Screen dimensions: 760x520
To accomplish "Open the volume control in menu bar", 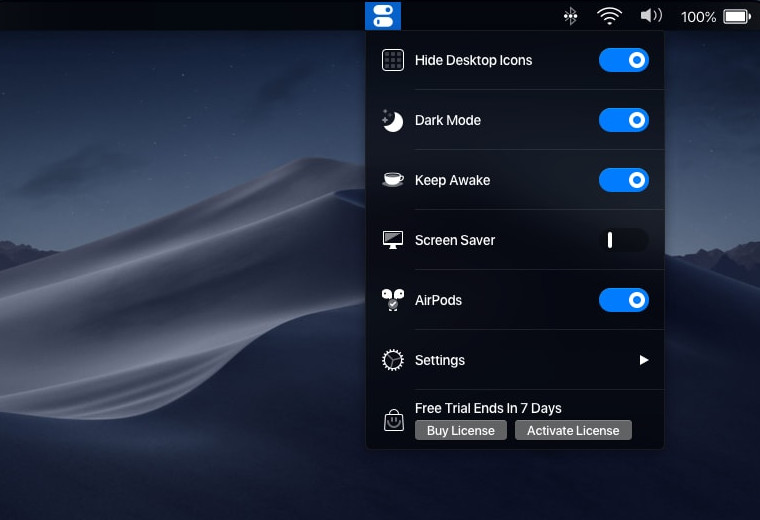I will click(651, 16).
